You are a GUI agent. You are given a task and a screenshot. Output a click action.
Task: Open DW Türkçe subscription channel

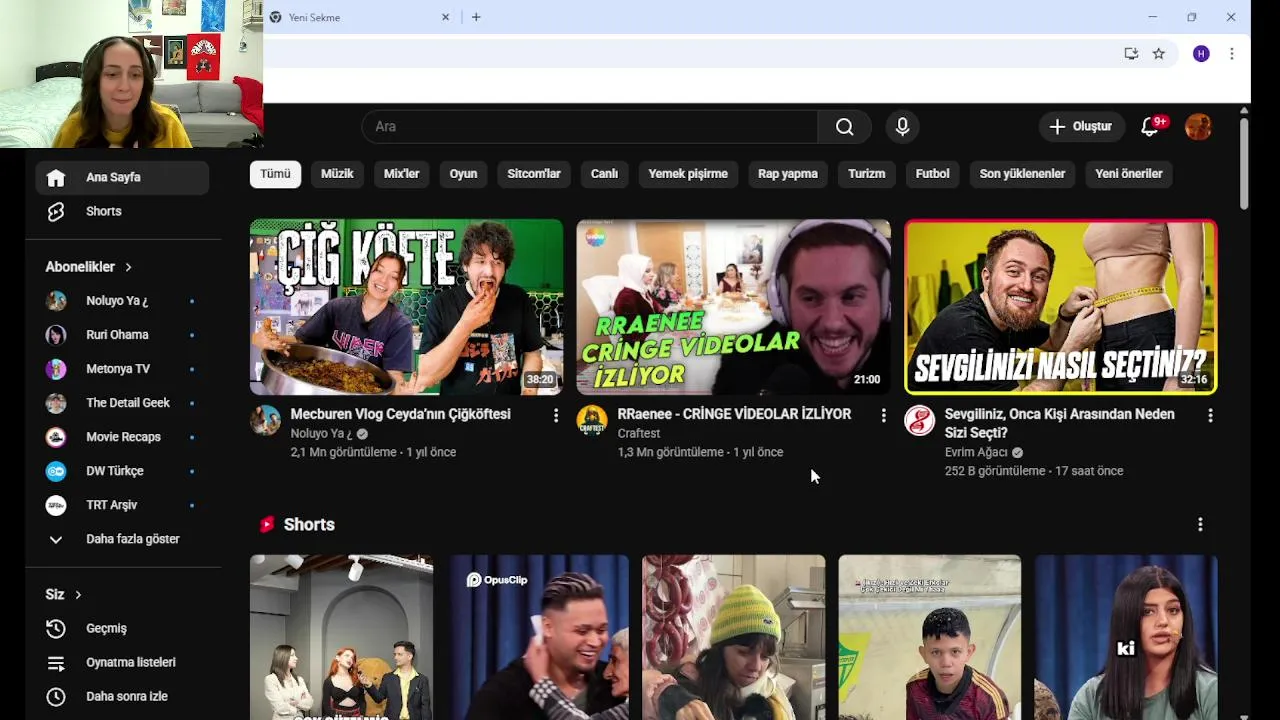point(122,471)
